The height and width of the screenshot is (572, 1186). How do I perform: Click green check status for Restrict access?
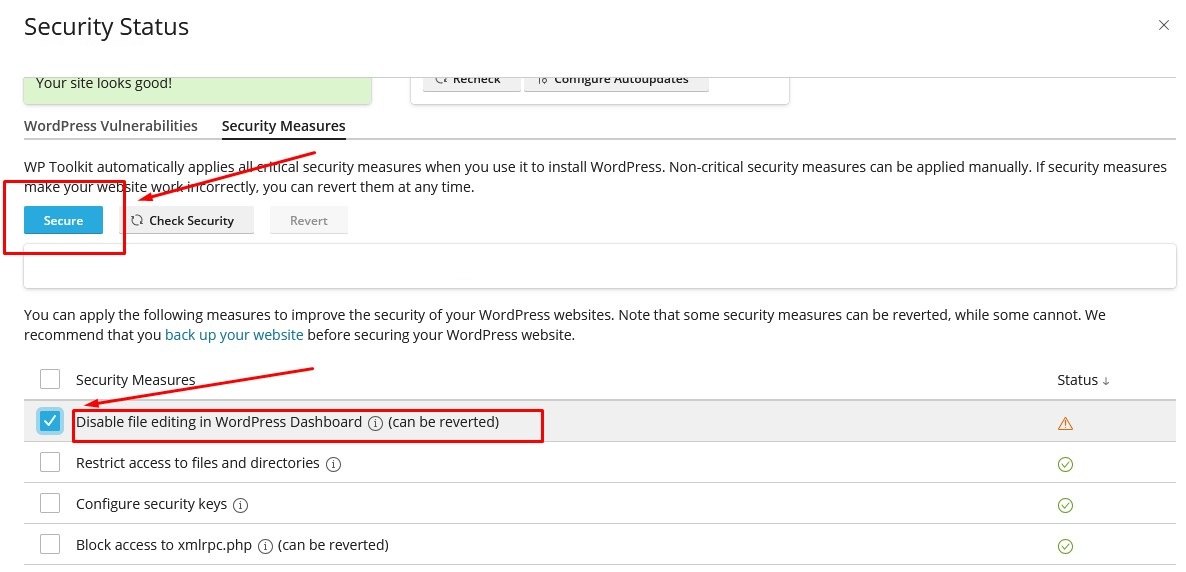pos(1065,464)
